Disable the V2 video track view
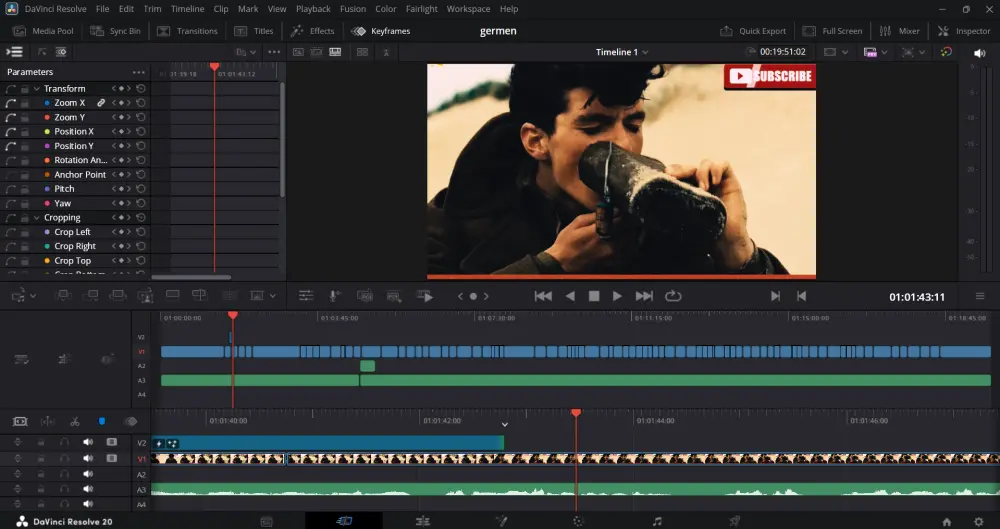1000x529 pixels. coord(112,442)
